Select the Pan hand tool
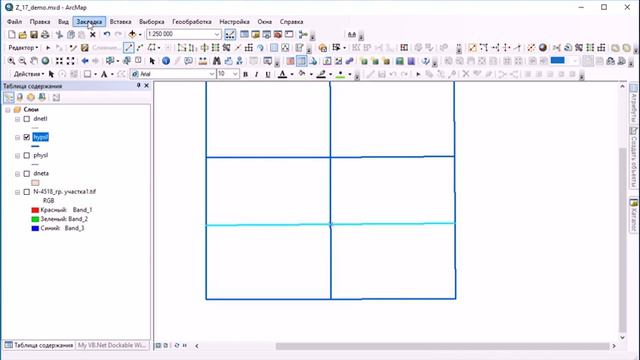Image resolution: width=640 pixels, height=360 pixels. pyautogui.click(x=34, y=61)
